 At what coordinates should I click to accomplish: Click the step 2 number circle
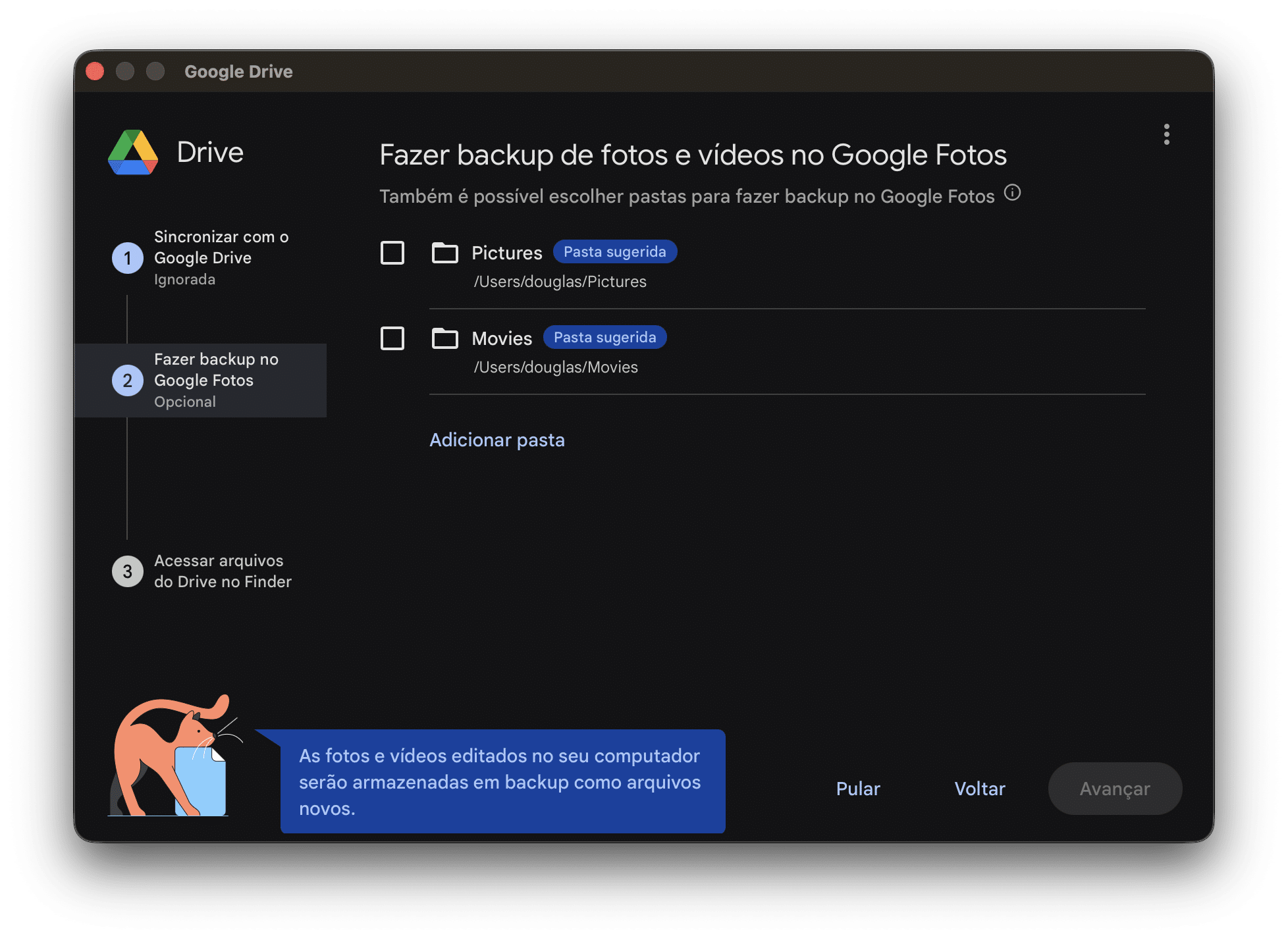127,380
